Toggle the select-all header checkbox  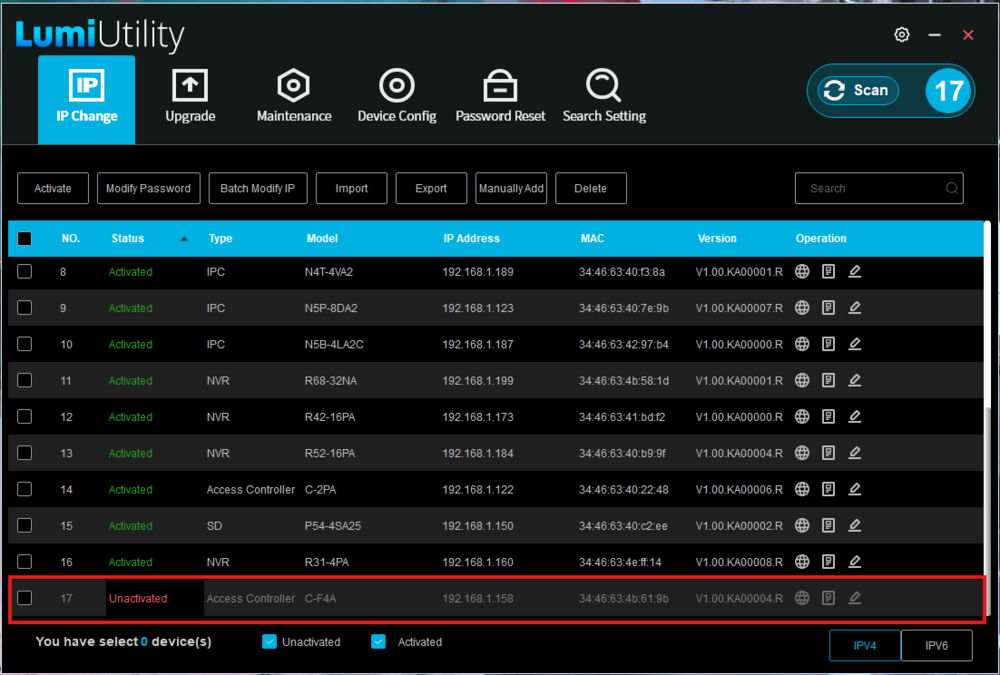tap(25, 238)
